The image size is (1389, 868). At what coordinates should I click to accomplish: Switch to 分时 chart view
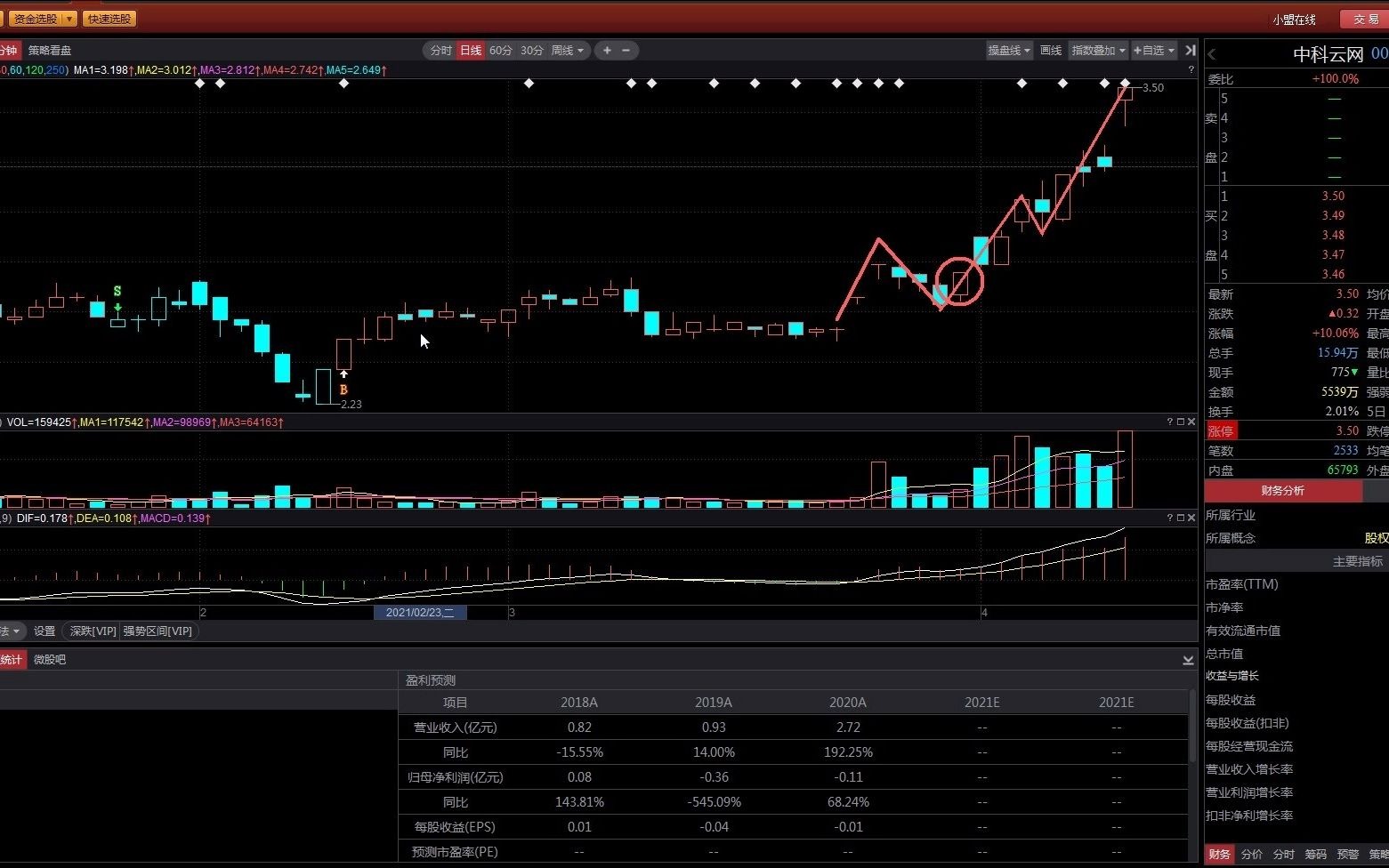441,51
